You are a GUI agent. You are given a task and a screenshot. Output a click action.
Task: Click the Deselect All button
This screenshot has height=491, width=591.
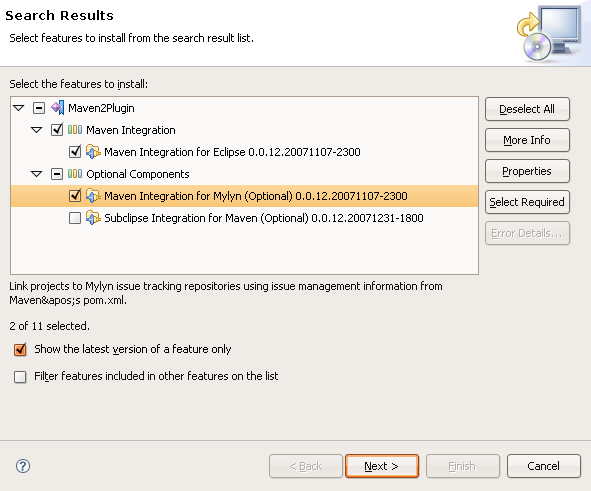point(527,109)
